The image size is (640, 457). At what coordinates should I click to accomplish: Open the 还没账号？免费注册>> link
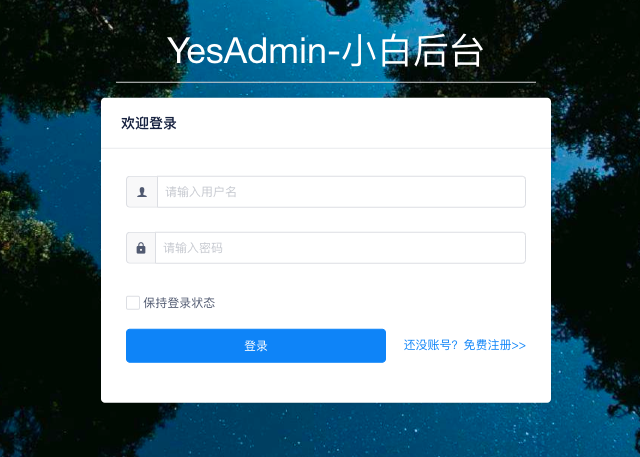[464, 345]
